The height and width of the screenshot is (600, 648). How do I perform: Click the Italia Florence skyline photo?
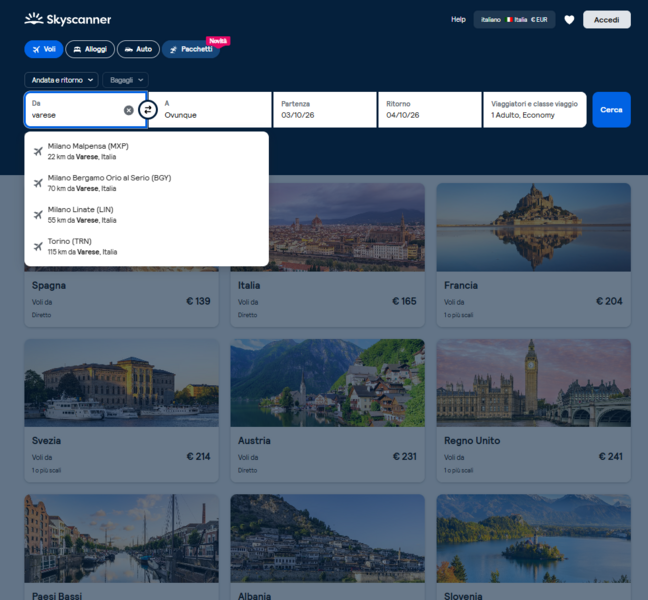(x=347, y=227)
